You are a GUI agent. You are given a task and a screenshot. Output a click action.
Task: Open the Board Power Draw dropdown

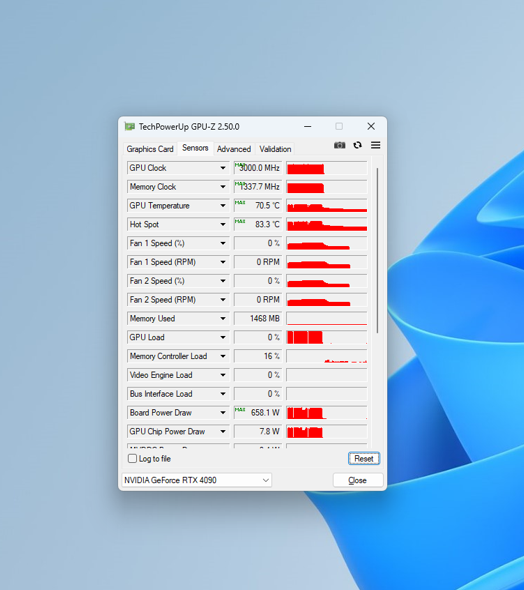(x=223, y=412)
